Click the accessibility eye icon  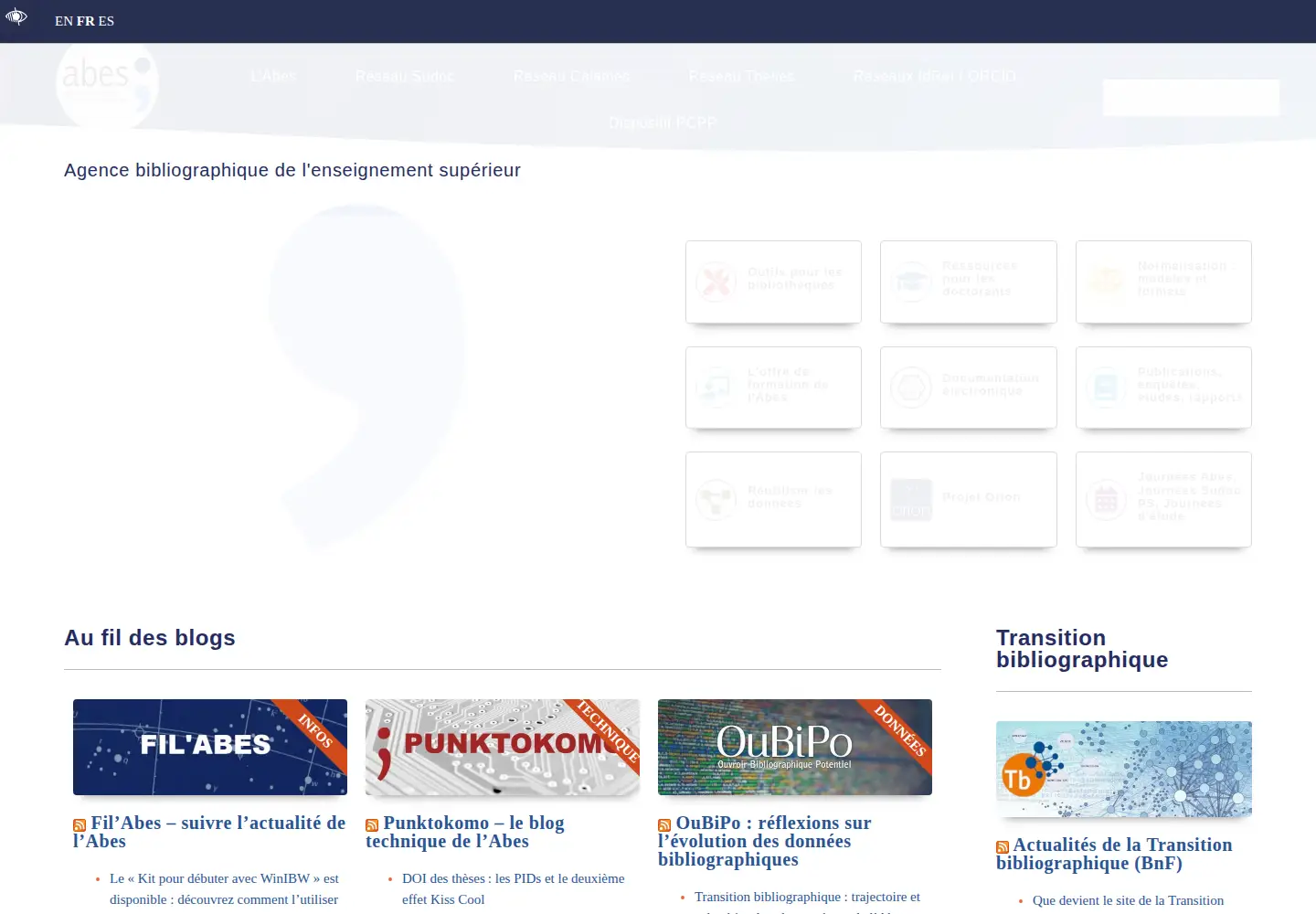click(16, 16)
